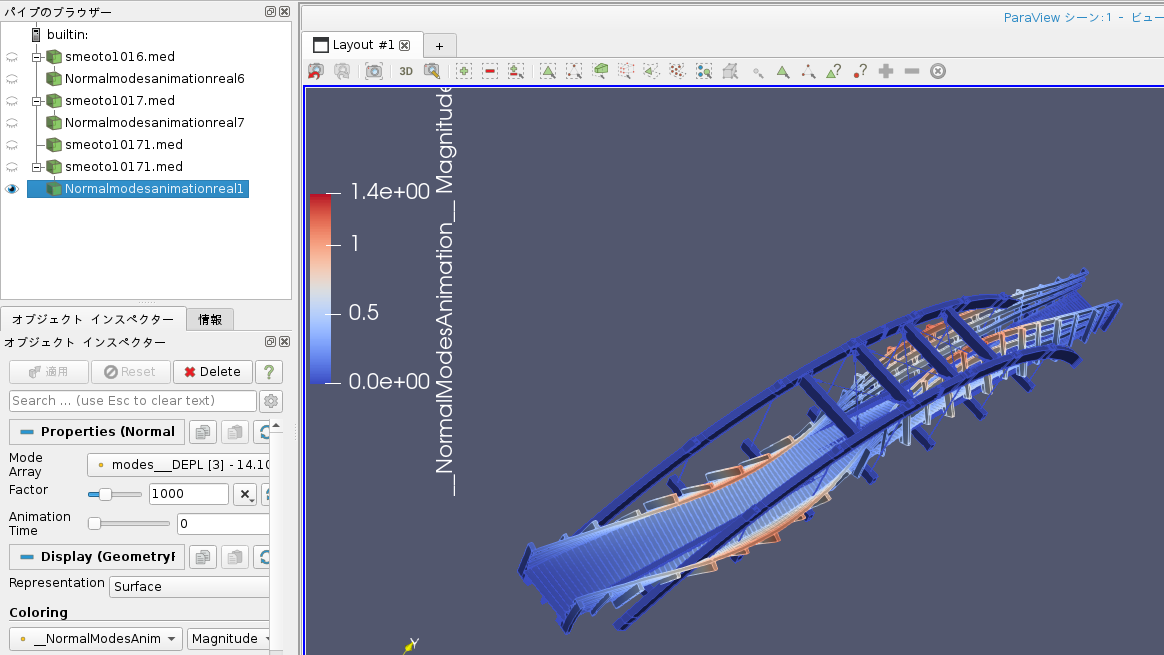The width and height of the screenshot is (1164, 655).
Task: Click the green help question mark button
Action: (x=268, y=372)
